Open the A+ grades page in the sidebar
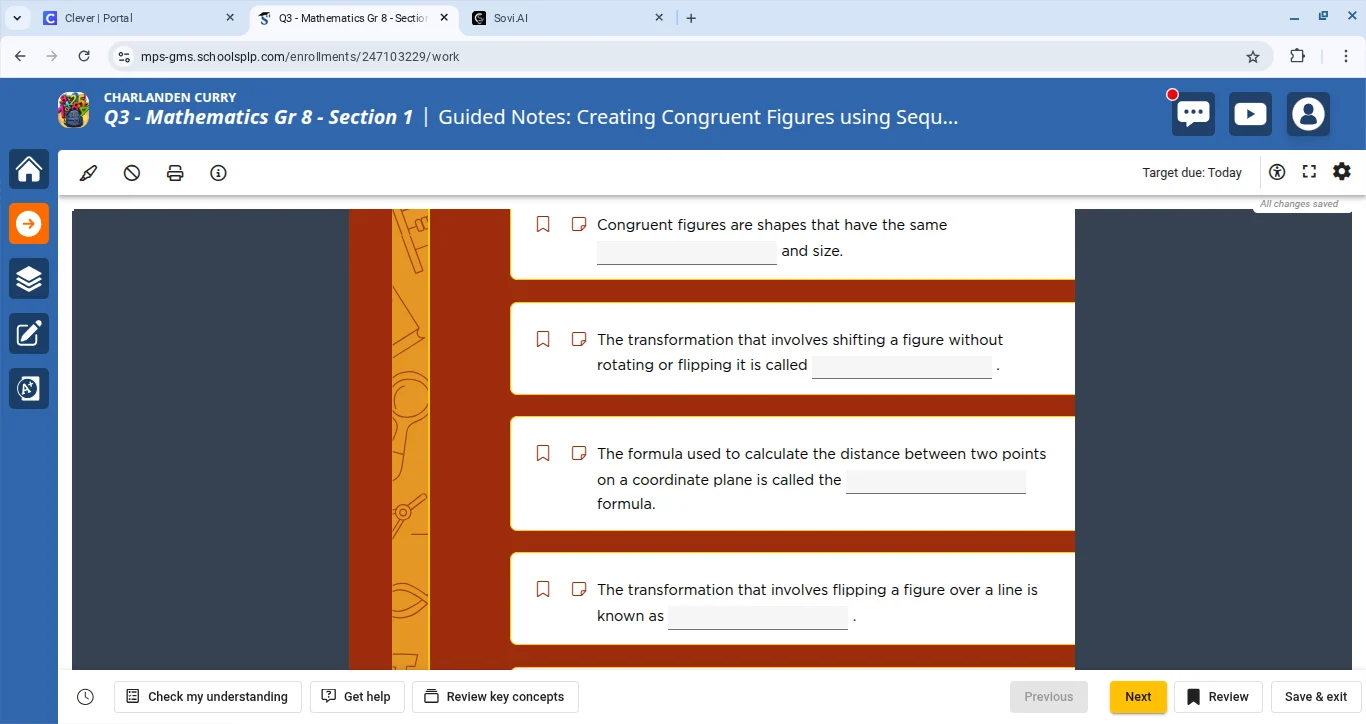The width and height of the screenshot is (1366, 724). 29,388
